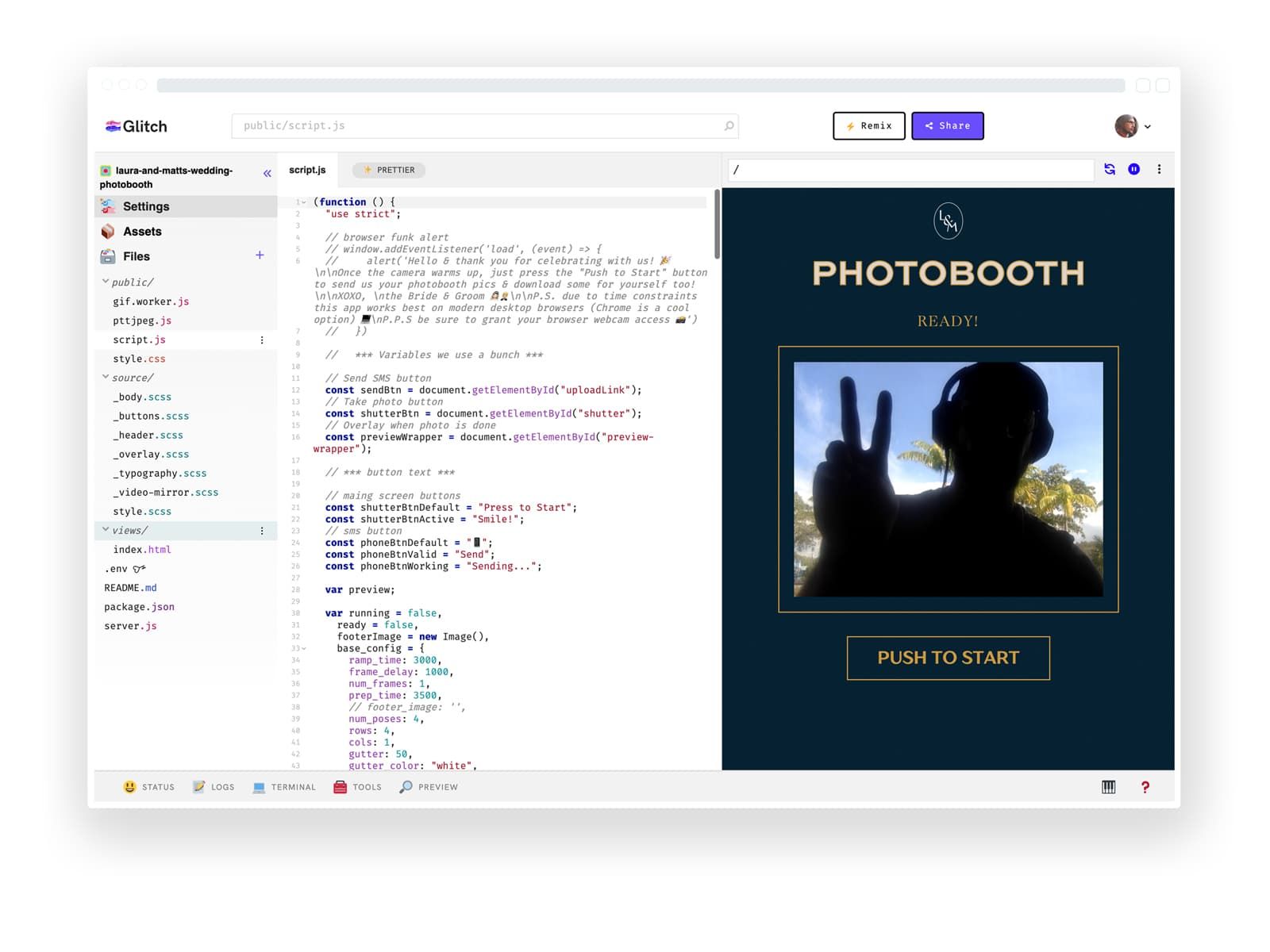Click the line with "Press to Start" string
Viewport: 1270px width, 952px height.
click(451, 508)
